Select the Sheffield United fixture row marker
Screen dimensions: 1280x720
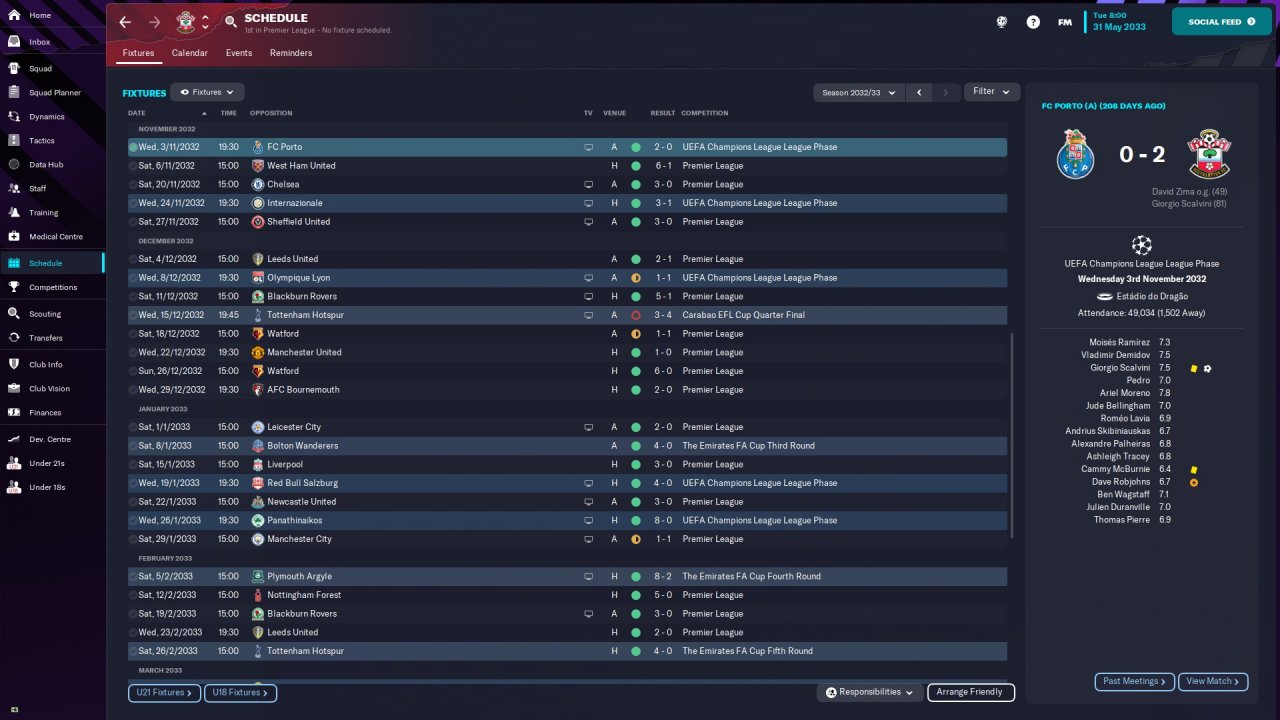pos(133,222)
